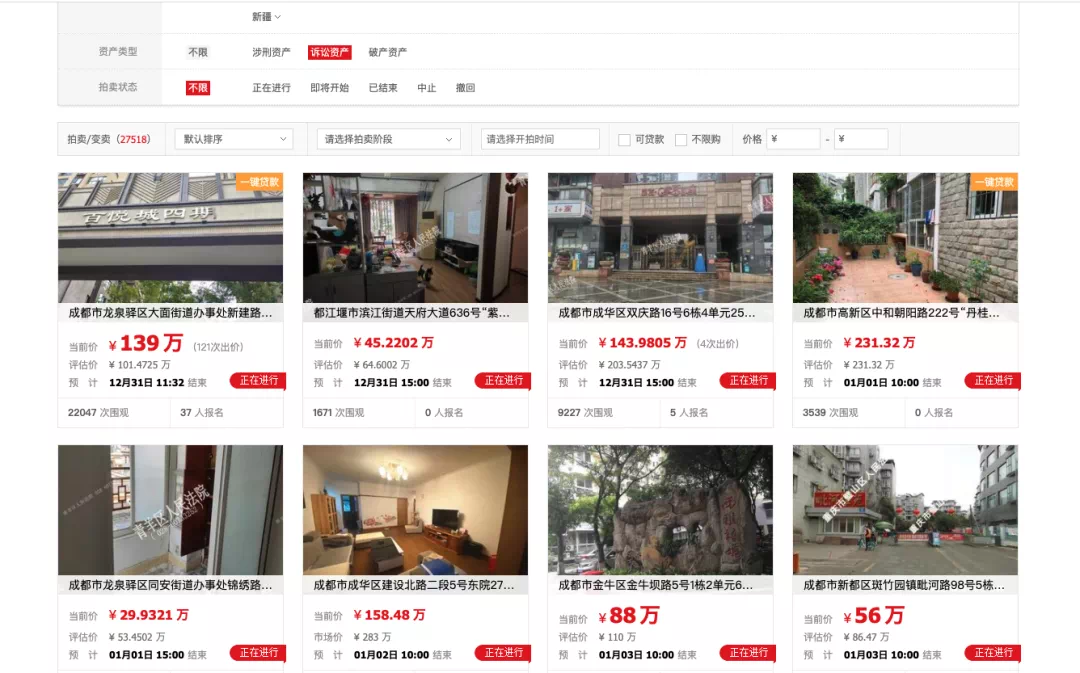Open listing title 成都市金牛区金牛坝路5号
Screen dimensions: 1080x673
coord(655,585)
